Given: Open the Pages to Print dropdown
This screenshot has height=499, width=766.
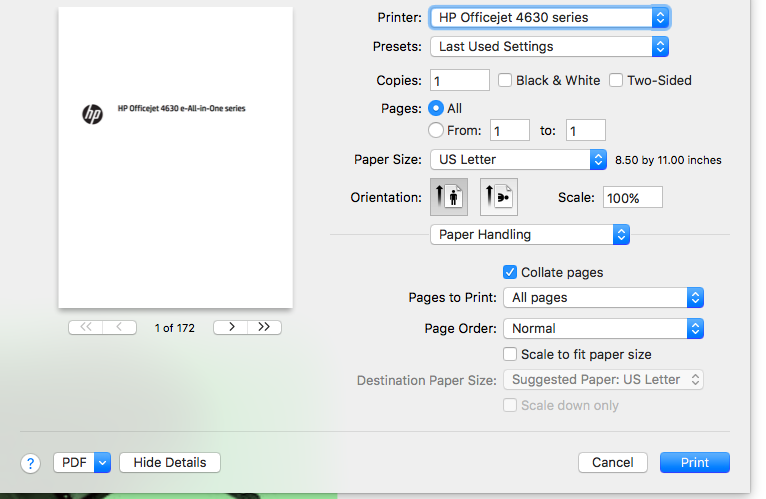Looking at the screenshot, I should coord(603,298).
